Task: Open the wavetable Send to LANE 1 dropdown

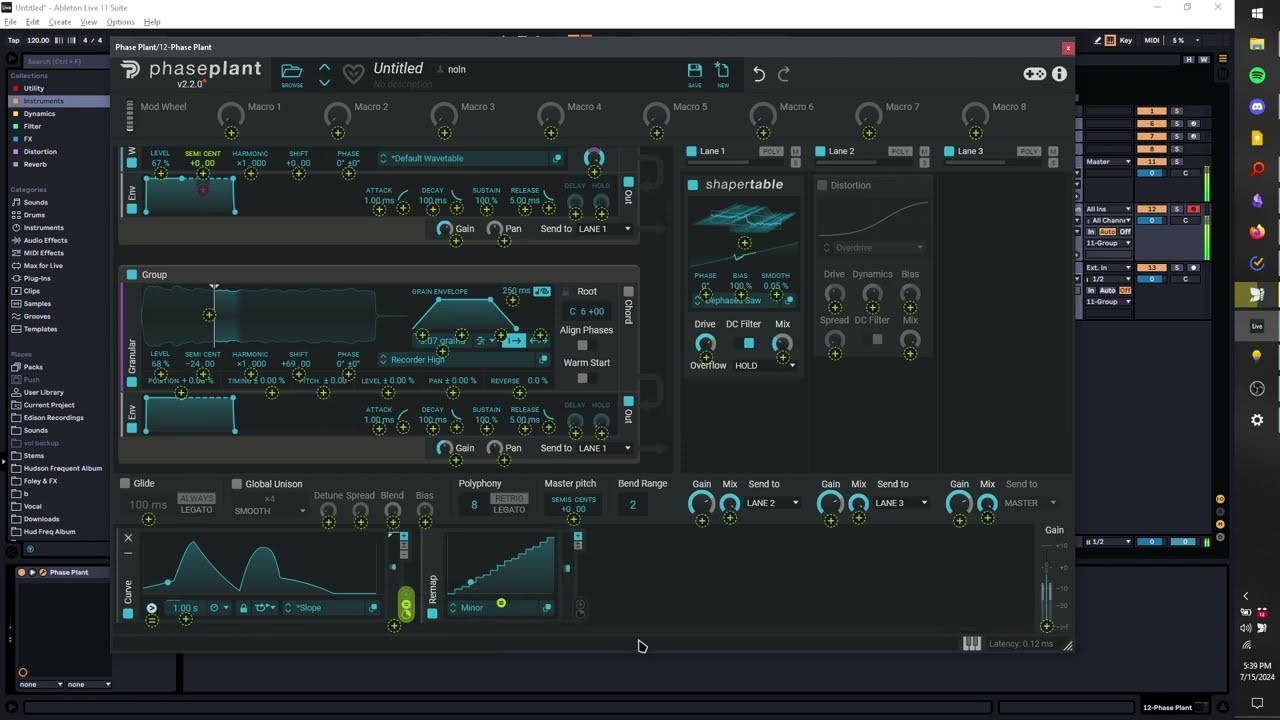Action: [605, 229]
